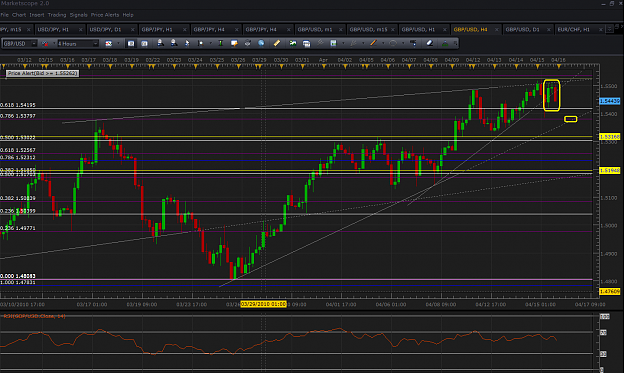Click the yellow 1.53168 price label
Image resolution: width=625 pixels, height=373 pixels.
click(610, 137)
